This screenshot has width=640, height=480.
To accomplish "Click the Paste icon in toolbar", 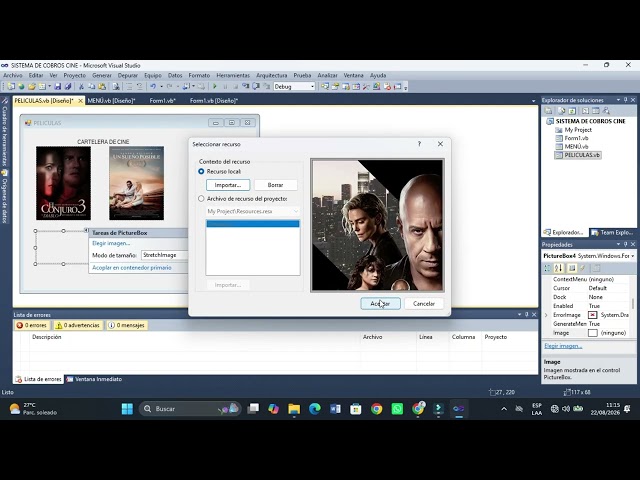I will click(x=102, y=87).
